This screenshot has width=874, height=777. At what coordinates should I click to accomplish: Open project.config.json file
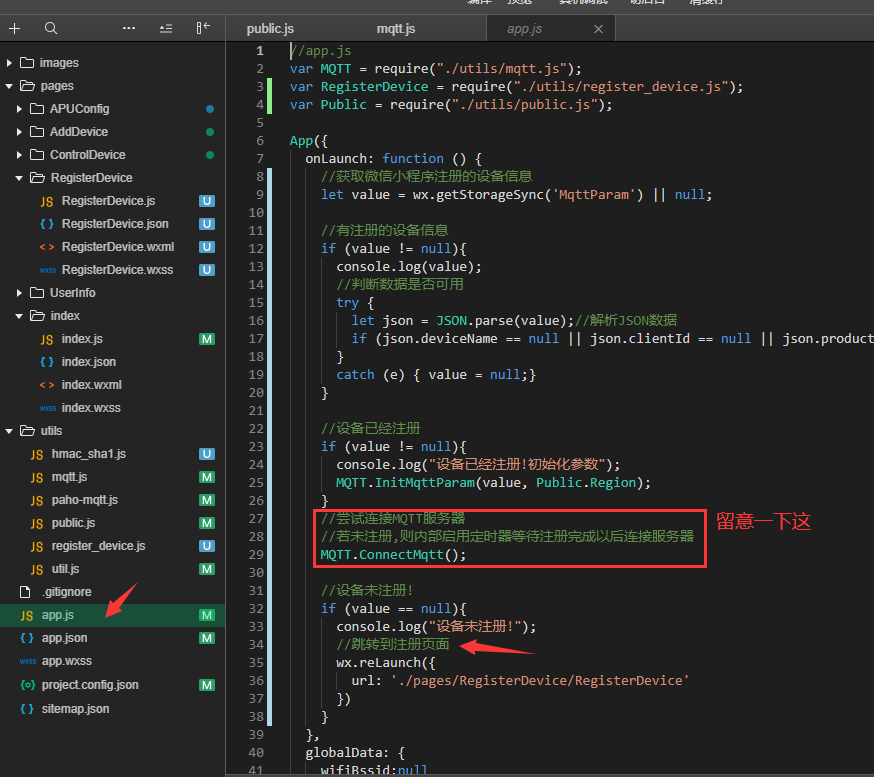(90, 685)
